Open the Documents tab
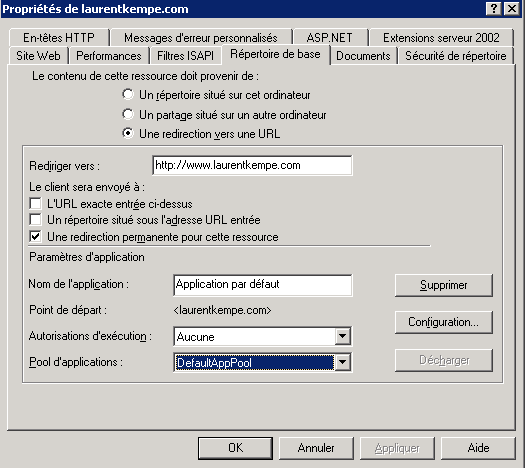This screenshot has width=525, height=468. (363, 56)
